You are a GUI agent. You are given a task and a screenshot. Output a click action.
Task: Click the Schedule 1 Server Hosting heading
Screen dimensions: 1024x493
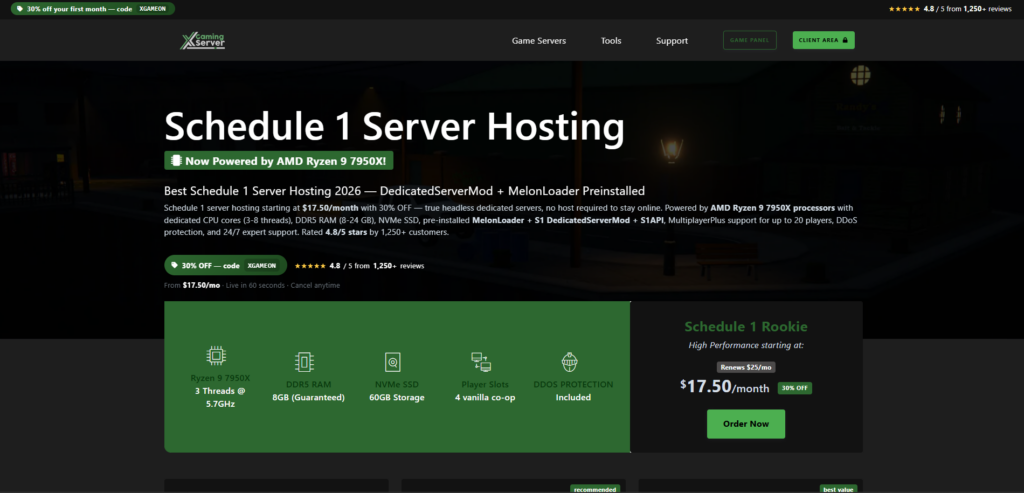[x=394, y=127]
